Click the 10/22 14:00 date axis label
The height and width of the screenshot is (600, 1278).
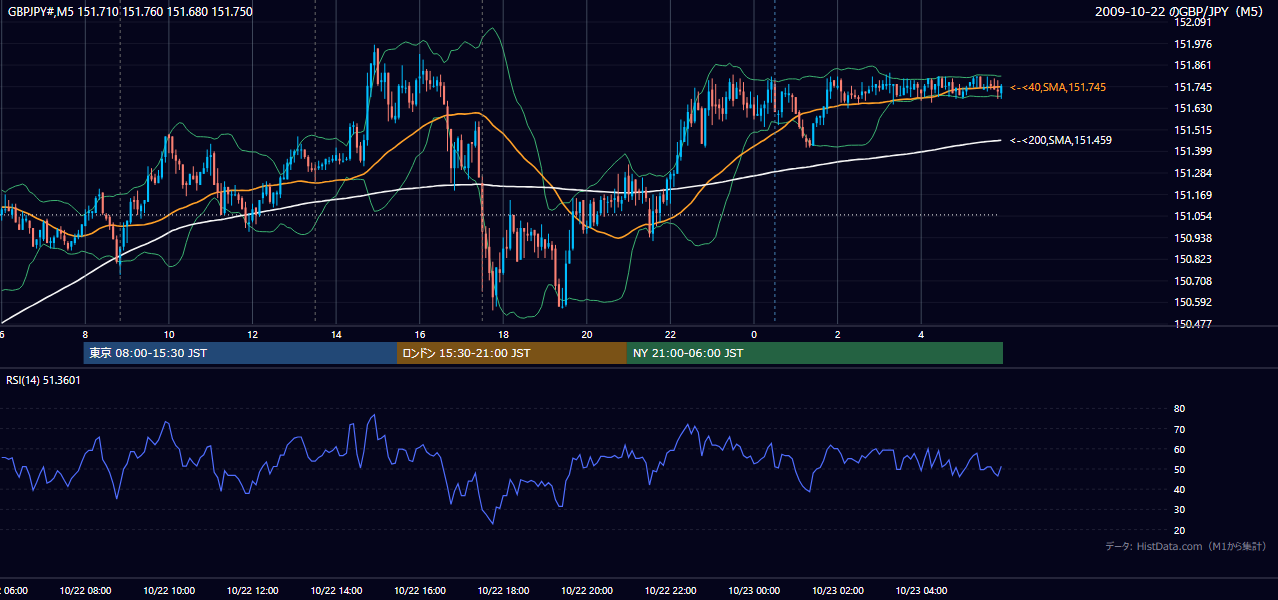[336, 591]
